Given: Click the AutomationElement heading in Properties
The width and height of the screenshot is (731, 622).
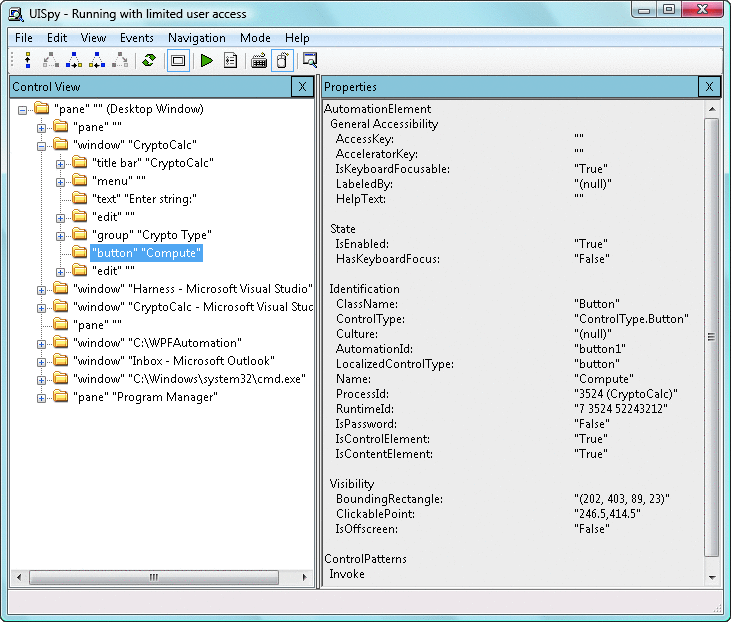Looking at the screenshot, I should pyautogui.click(x=377, y=109).
